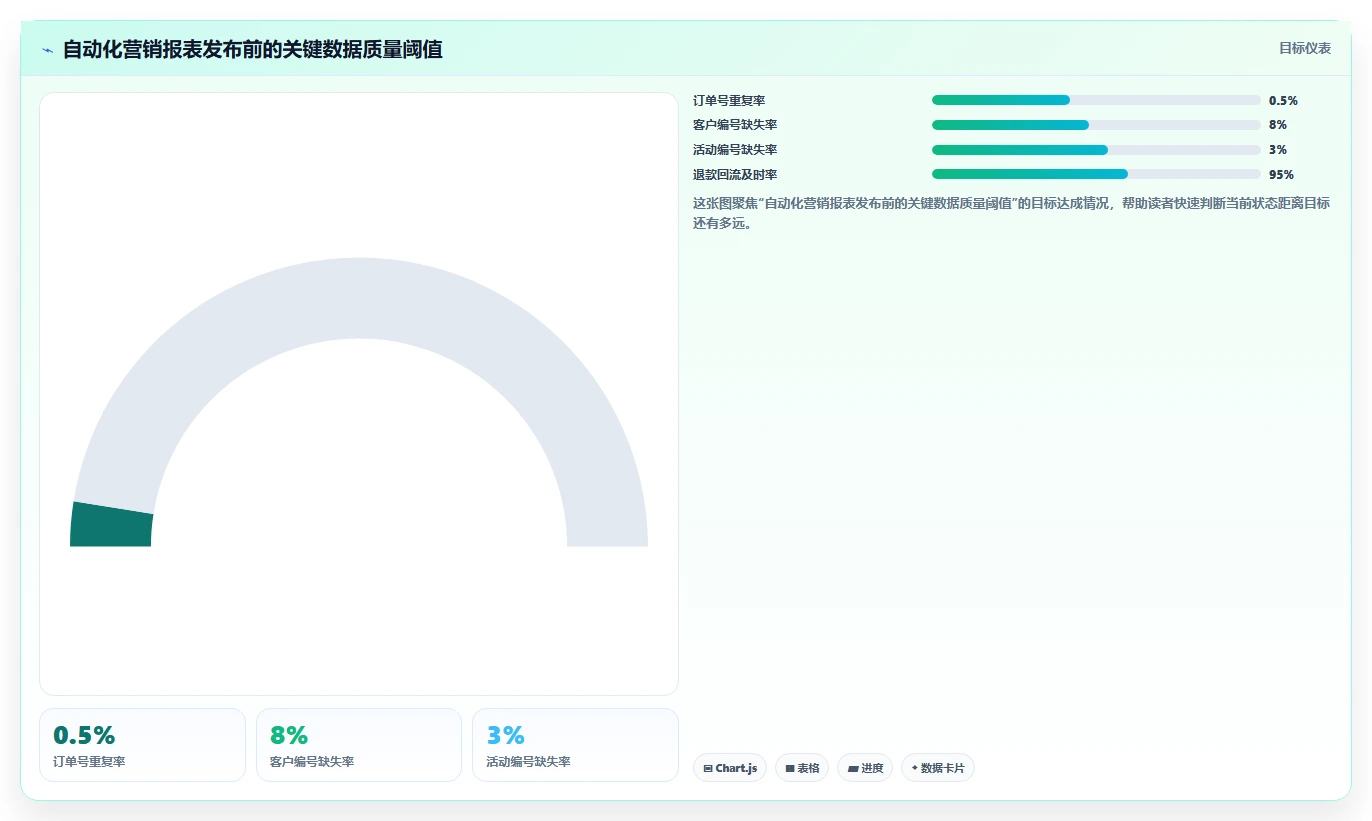Image resolution: width=1372 pixels, height=821 pixels.
Task: Click the dashboard title 自动化营销报表发布前的关键数据质量阈值
Action: click(253, 49)
